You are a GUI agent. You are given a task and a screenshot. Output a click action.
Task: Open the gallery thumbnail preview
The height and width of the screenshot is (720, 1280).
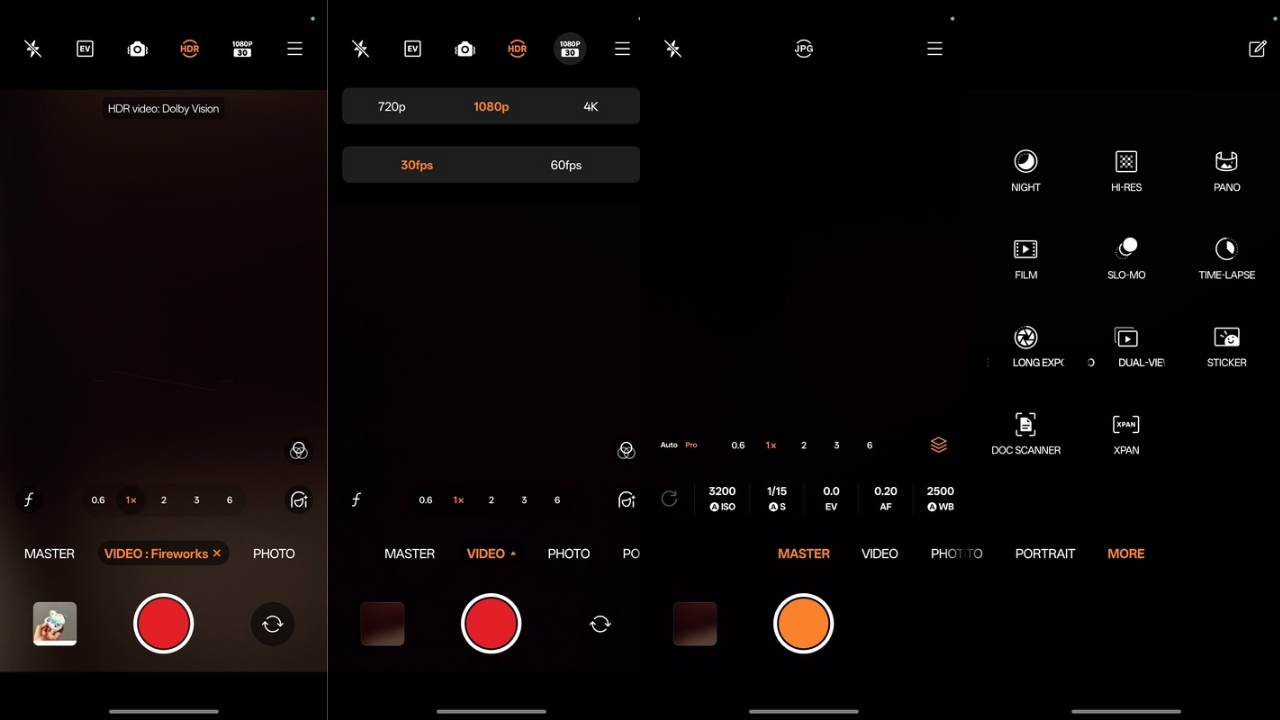click(54, 624)
